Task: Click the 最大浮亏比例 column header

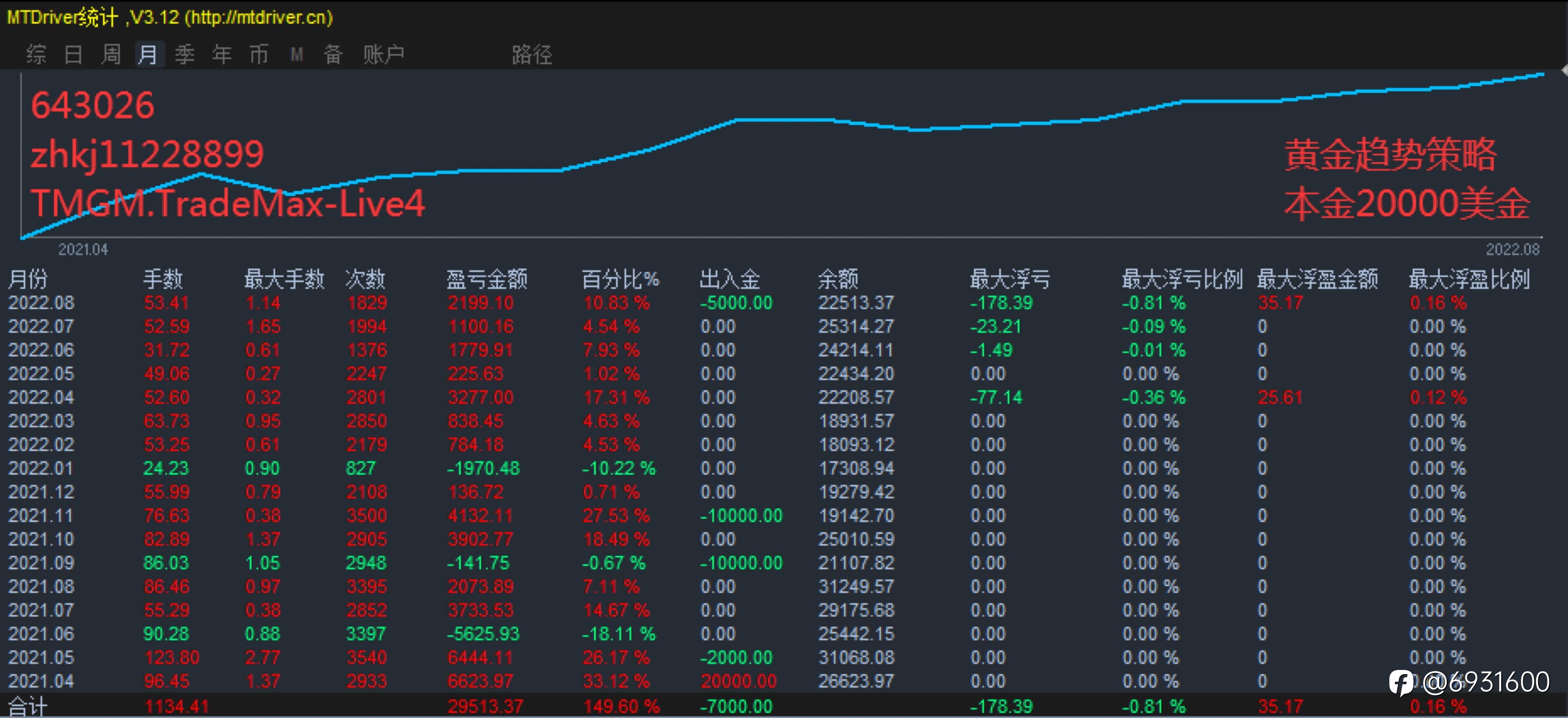Action: (x=1182, y=279)
